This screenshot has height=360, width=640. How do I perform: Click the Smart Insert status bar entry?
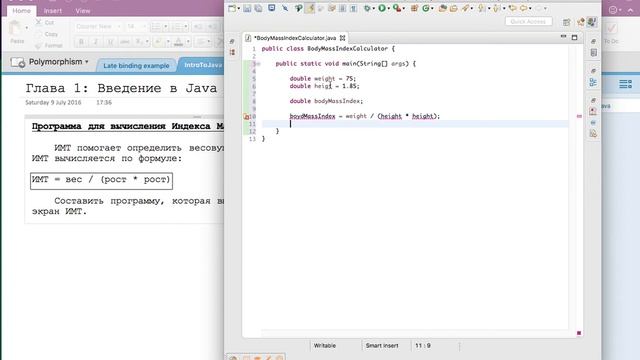[382, 346]
